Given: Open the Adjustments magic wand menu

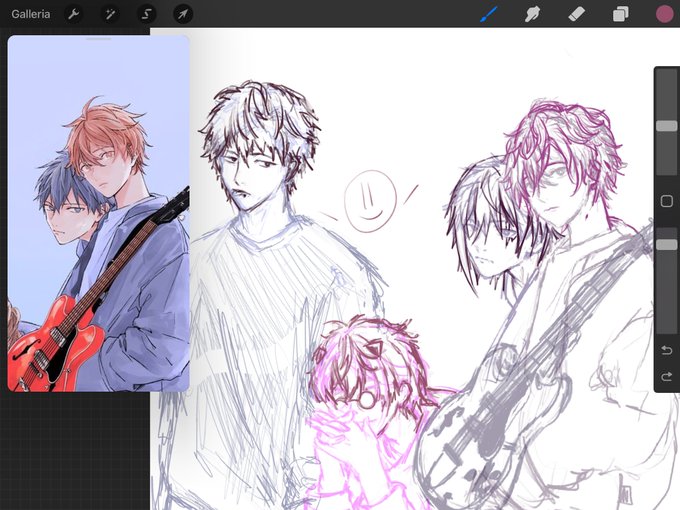Looking at the screenshot, I should [x=110, y=14].
